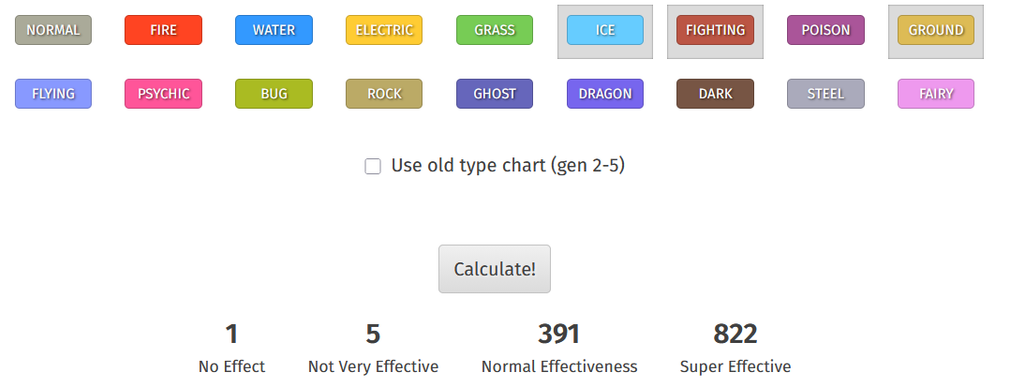
Task: Deselect the selected ICE type
Action: (x=605, y=30)
